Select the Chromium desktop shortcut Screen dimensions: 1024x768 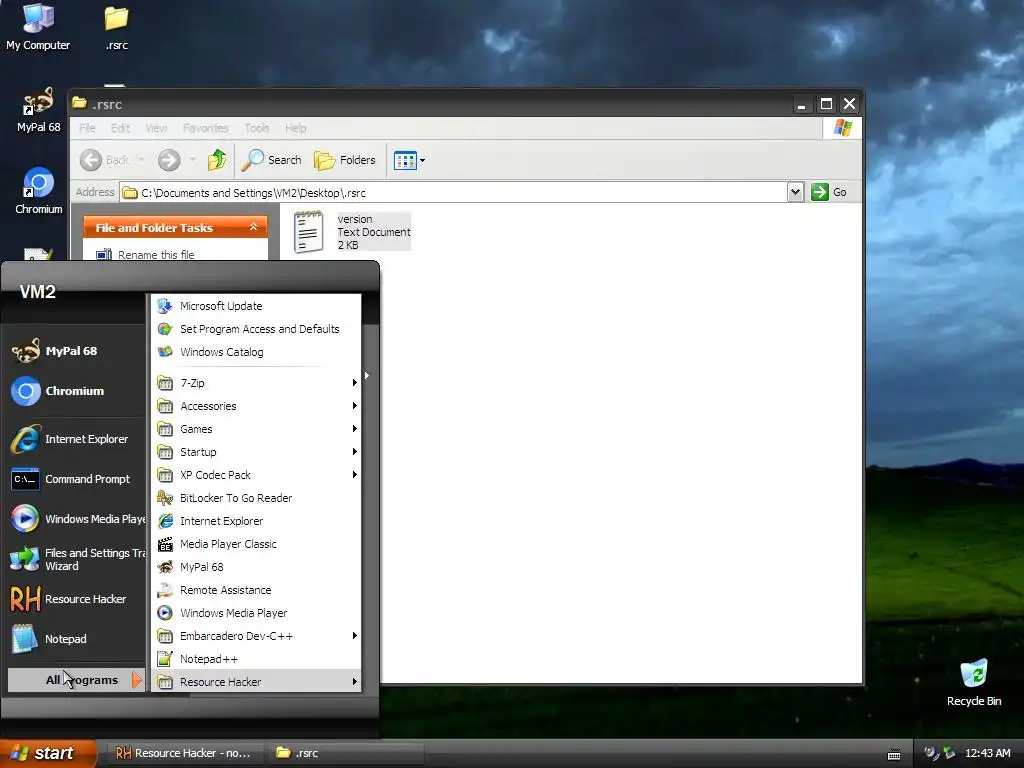point(39,191)
